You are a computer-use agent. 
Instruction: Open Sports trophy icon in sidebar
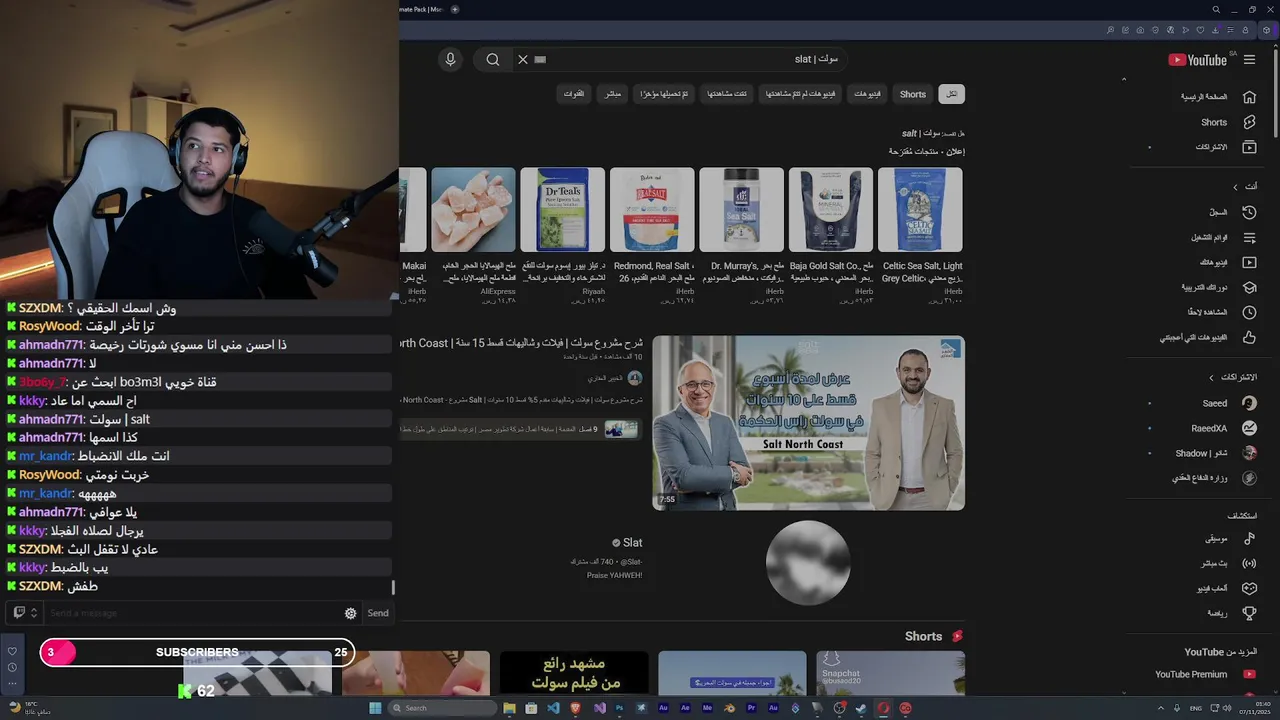[x=1249, y=613]
